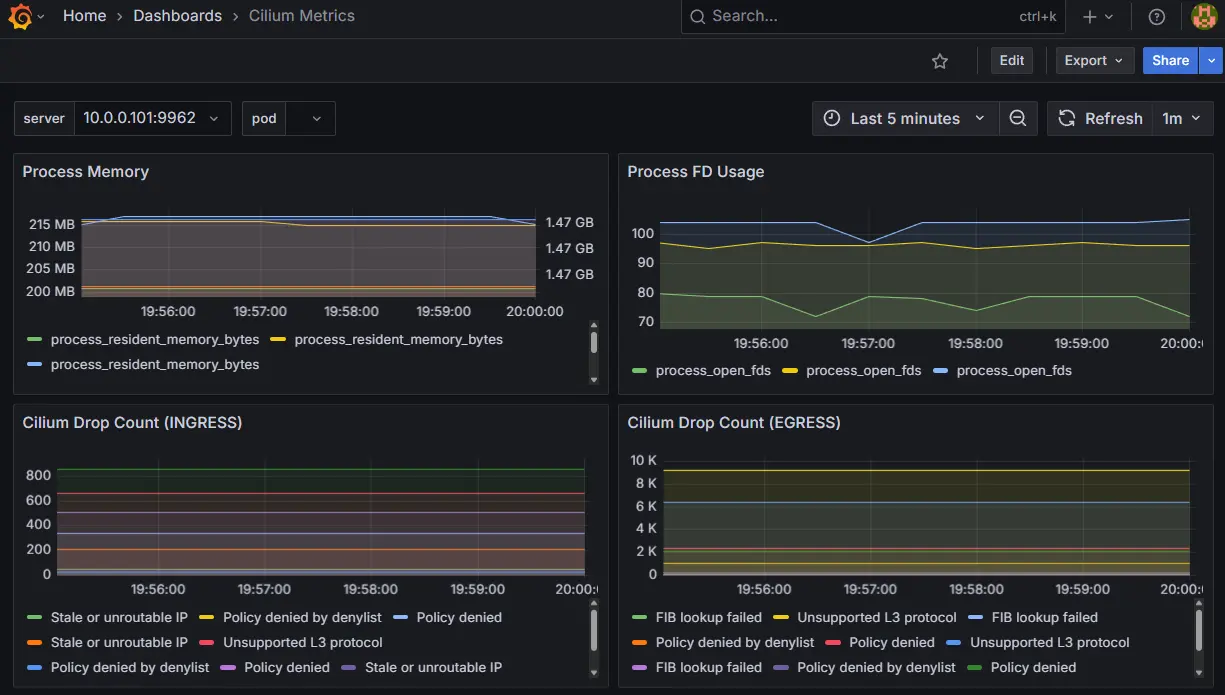
Task: Toggle egress orange Policy denied by denylist series
Action: pos(735,643)
